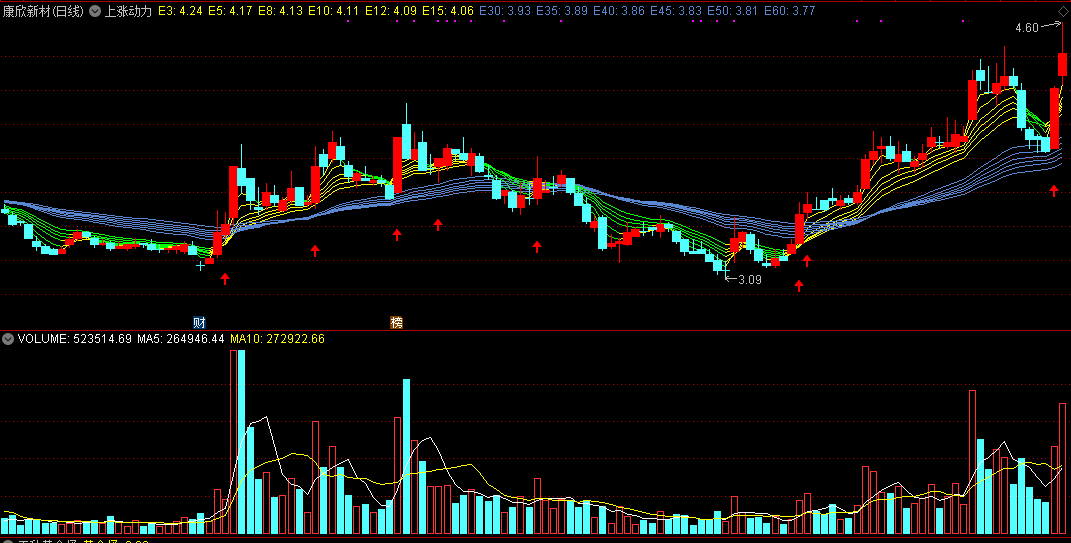Click the stock title 康欣新材(日线)

pyautogui.click(x=44, y=12)
